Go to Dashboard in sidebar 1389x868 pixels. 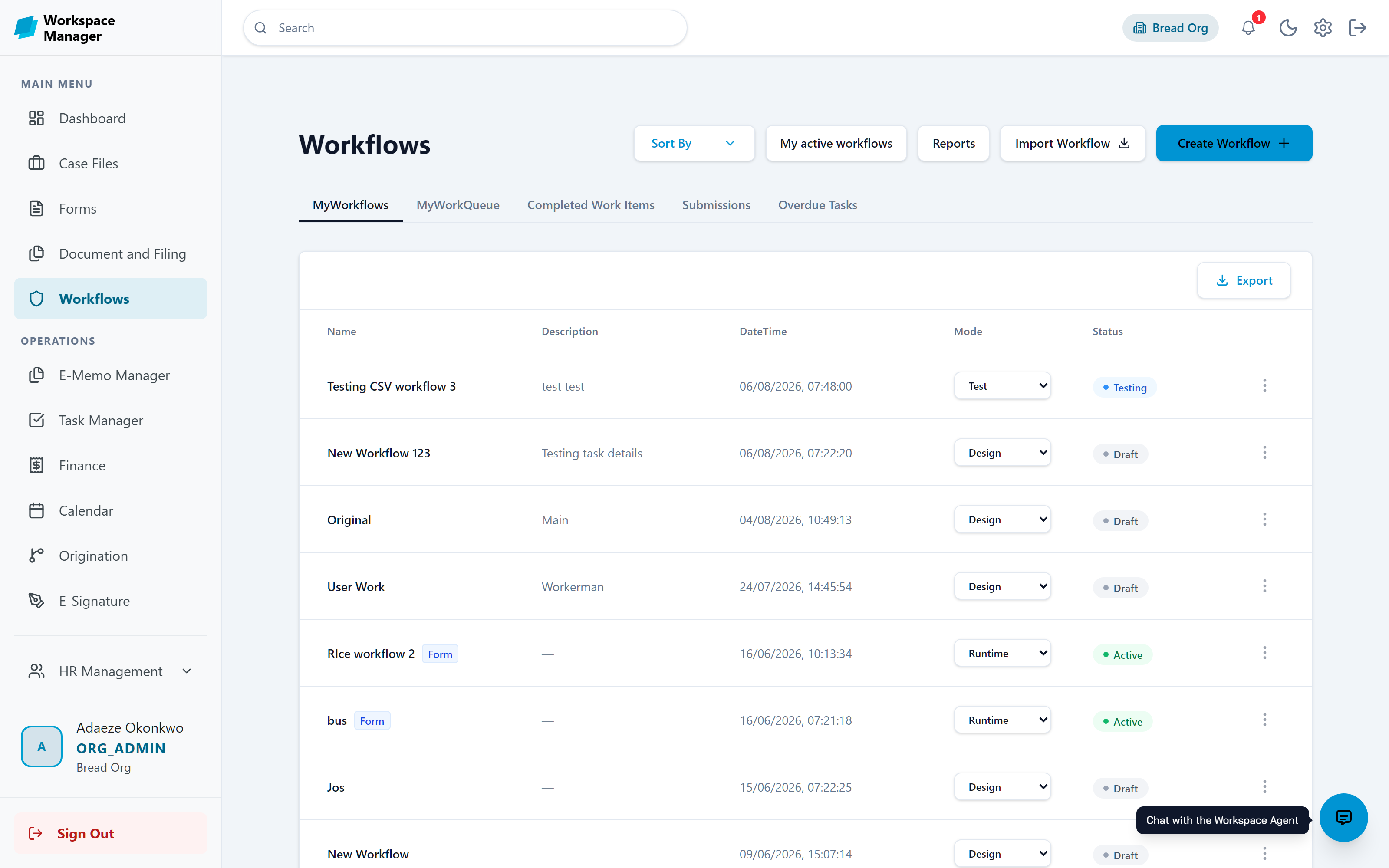(x=110, y=118)
